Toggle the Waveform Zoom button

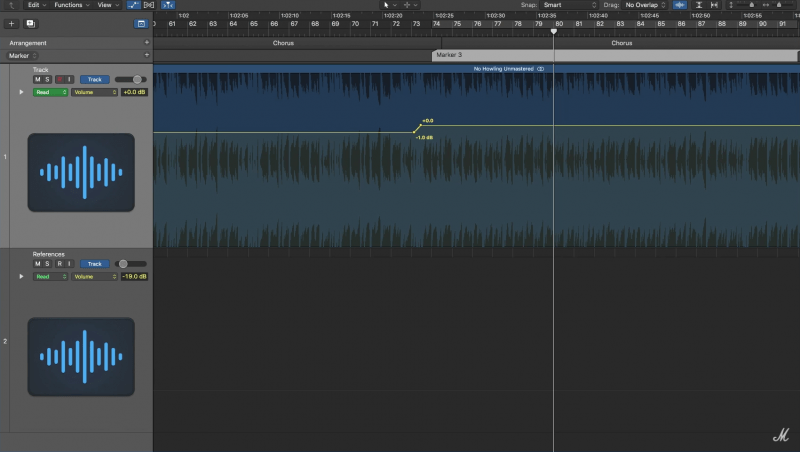tap(679, 5)
